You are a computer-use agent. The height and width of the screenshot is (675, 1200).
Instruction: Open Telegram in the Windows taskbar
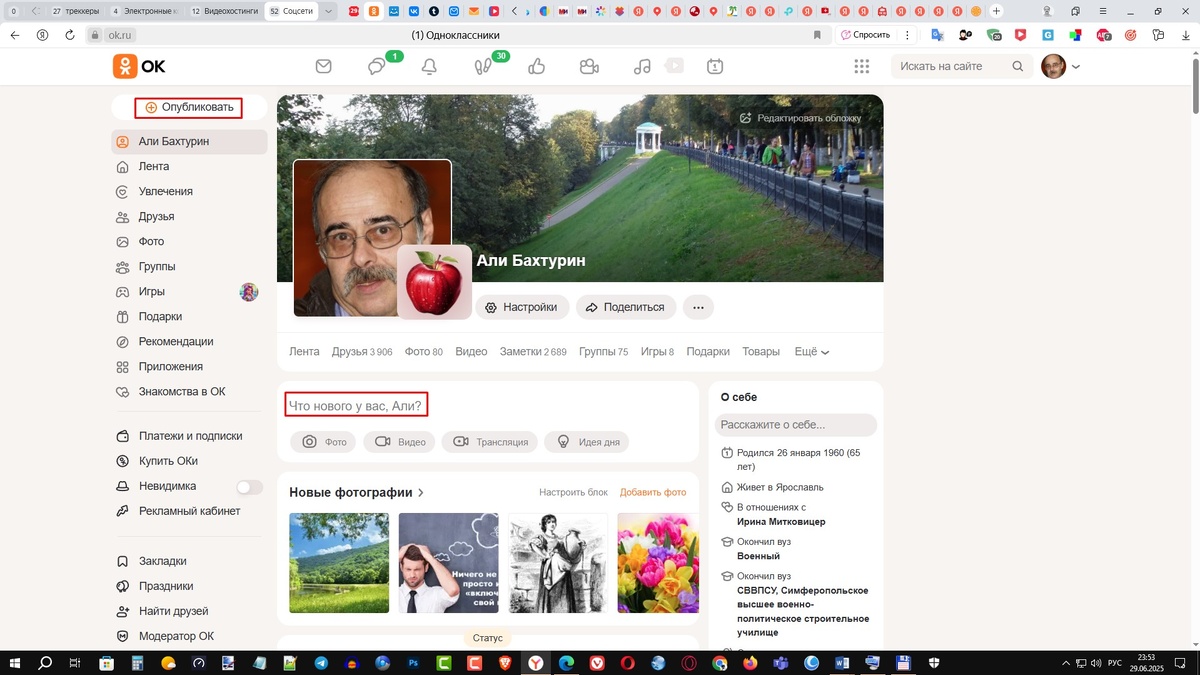pos(321,663)
